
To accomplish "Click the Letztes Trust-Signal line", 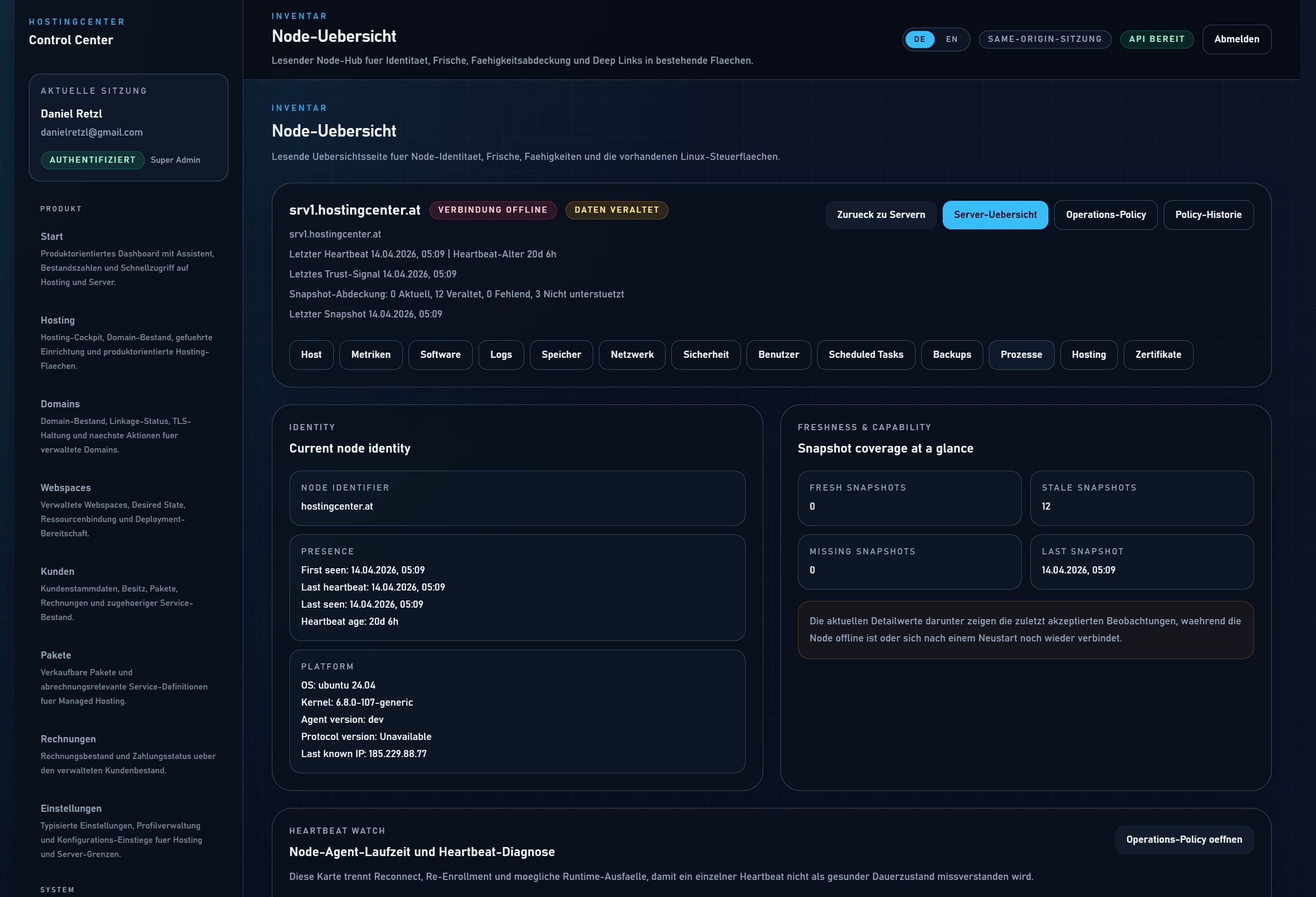I will [x=373, y=274].
